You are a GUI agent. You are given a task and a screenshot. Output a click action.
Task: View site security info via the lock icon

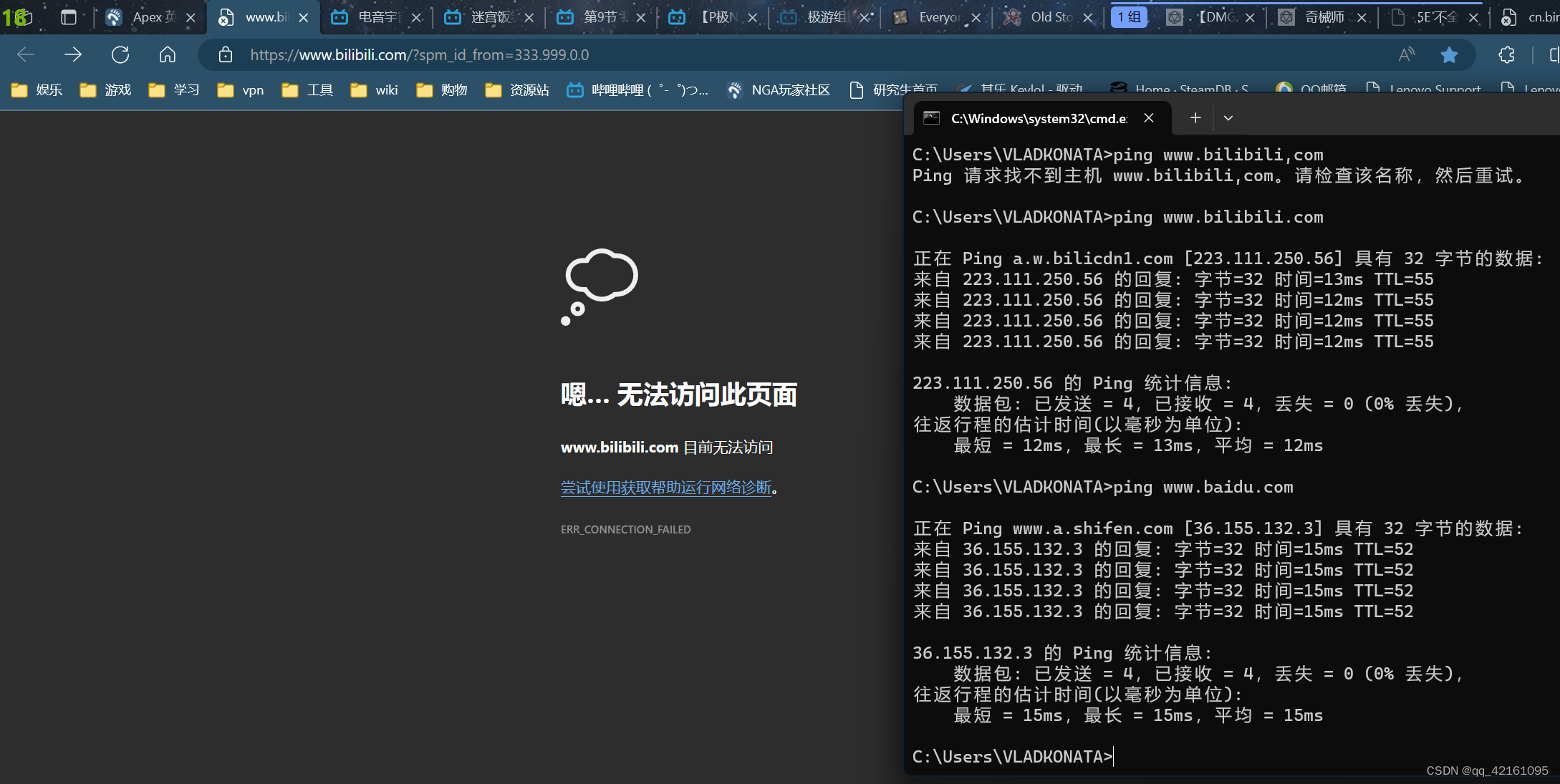point(226,54)
